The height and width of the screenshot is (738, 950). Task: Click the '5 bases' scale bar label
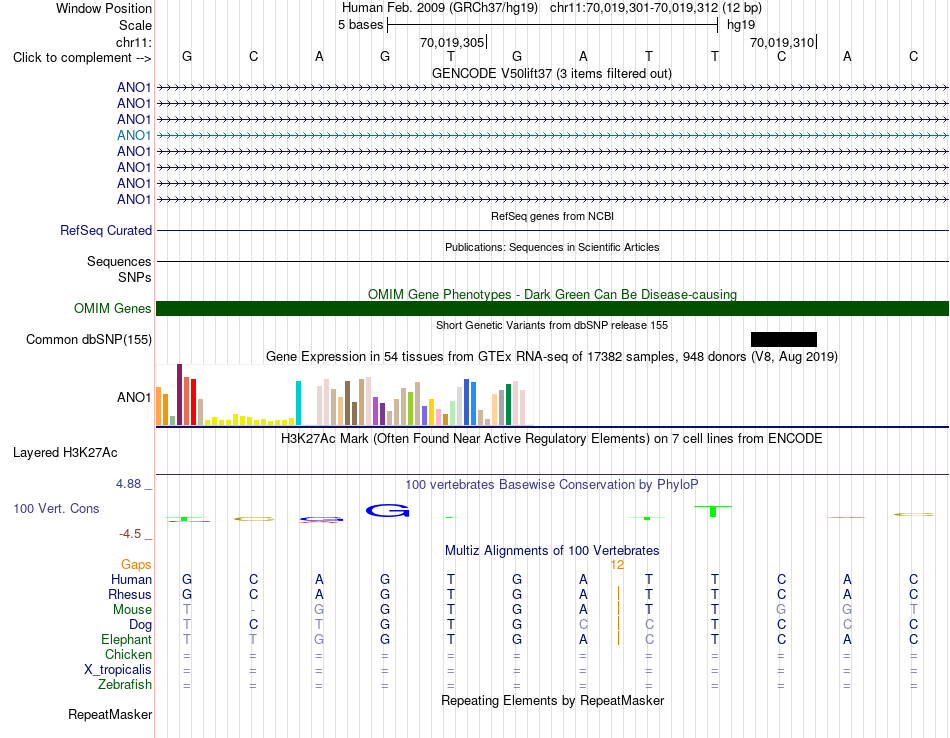(x=360, y=25)
